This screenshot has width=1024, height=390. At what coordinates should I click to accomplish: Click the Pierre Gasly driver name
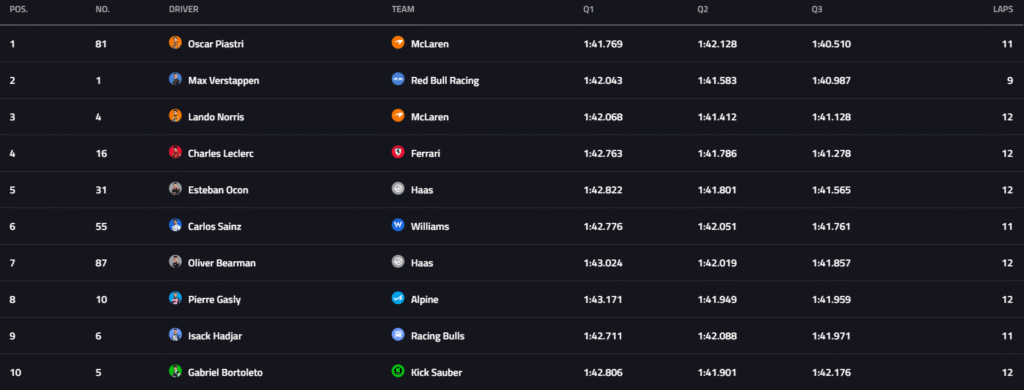pyautogui.click(x=214, y=300)
